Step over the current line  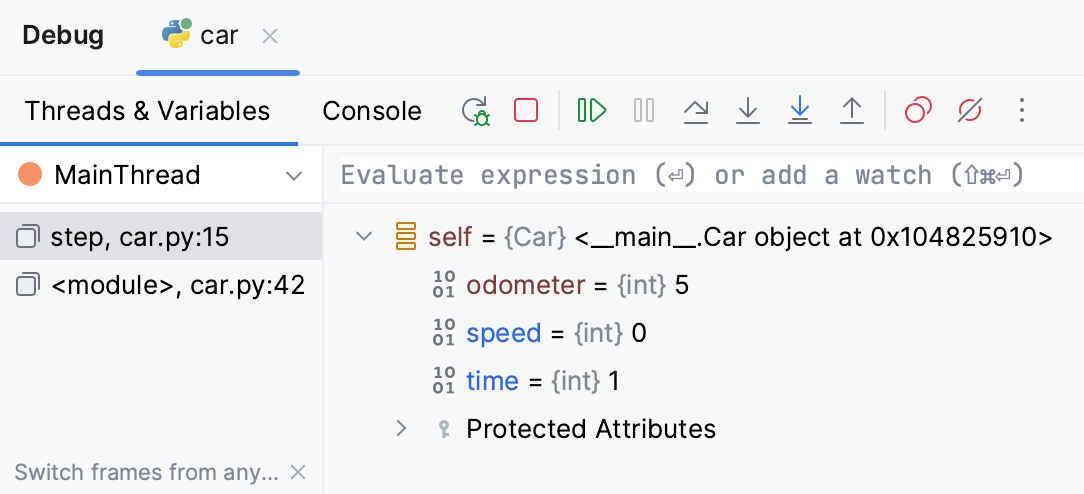pos(696,110)
